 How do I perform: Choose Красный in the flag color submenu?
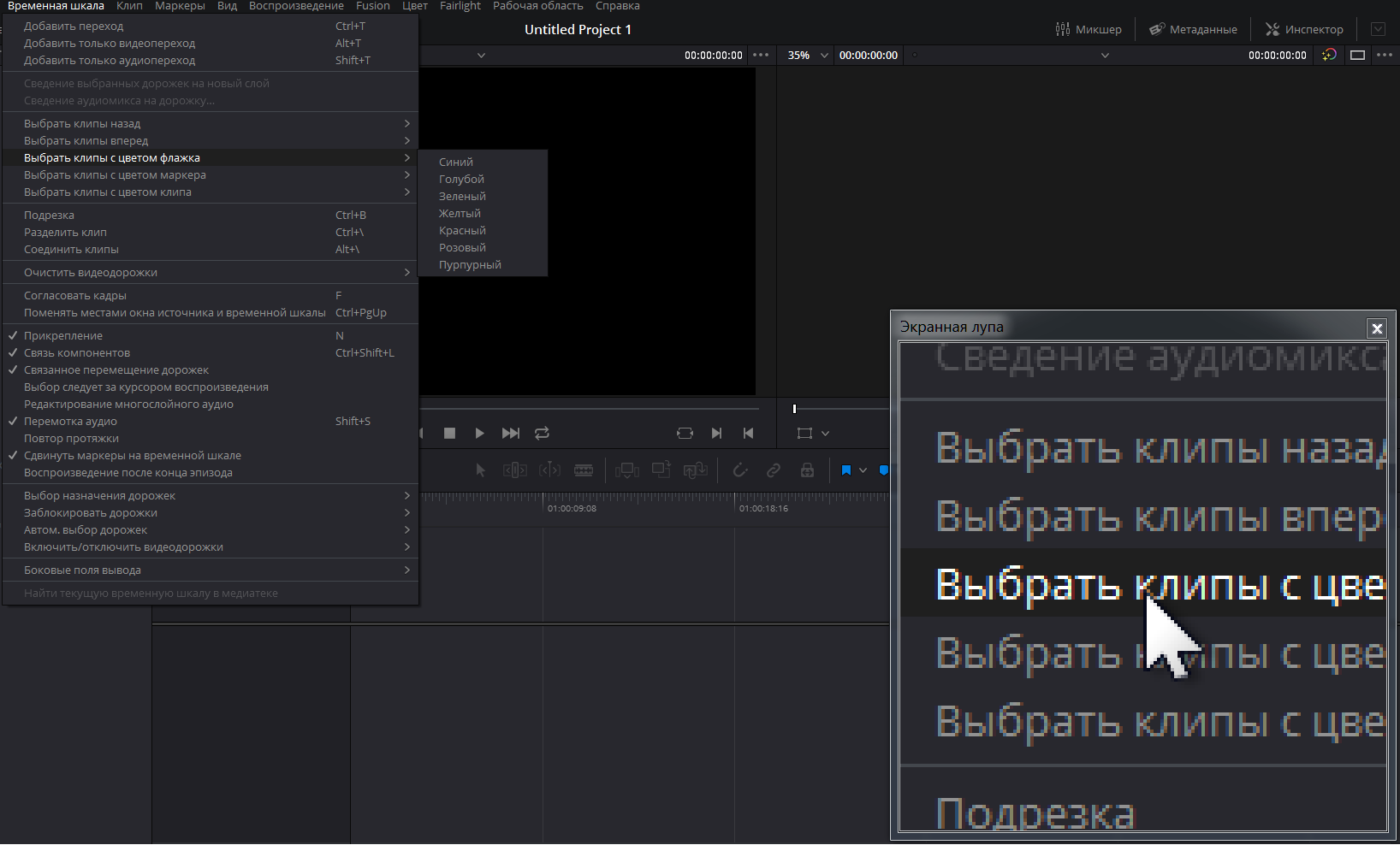pos(462,231)
